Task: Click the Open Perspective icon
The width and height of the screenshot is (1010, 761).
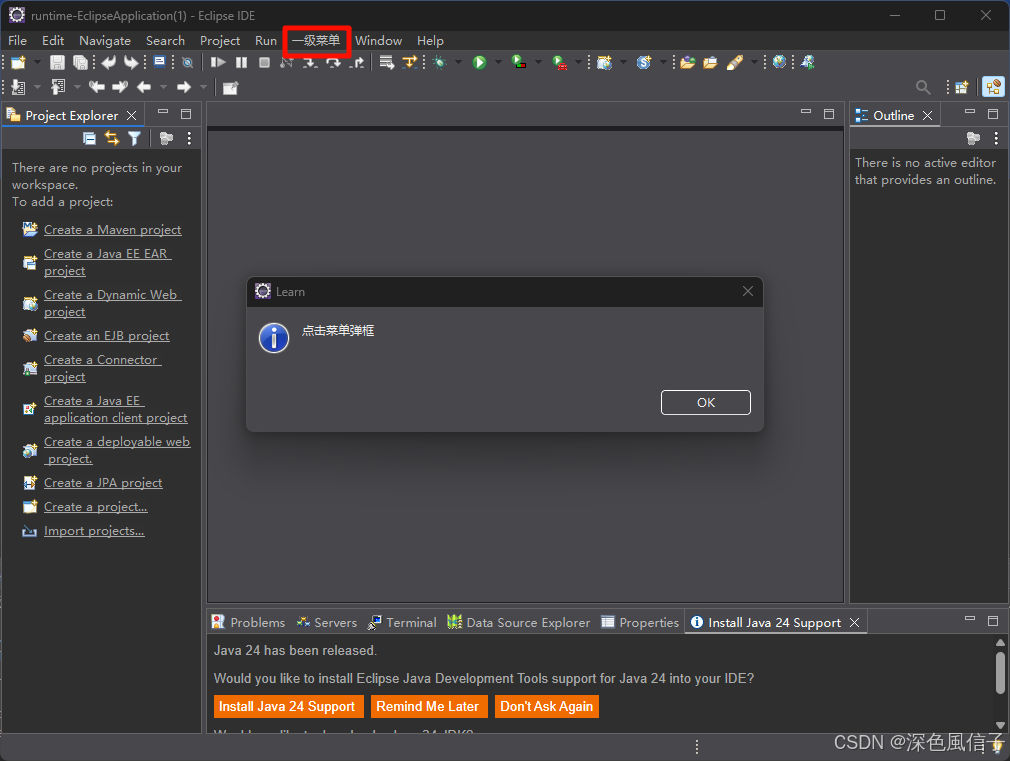Action: pyautogui.click(x=961, y=87)
